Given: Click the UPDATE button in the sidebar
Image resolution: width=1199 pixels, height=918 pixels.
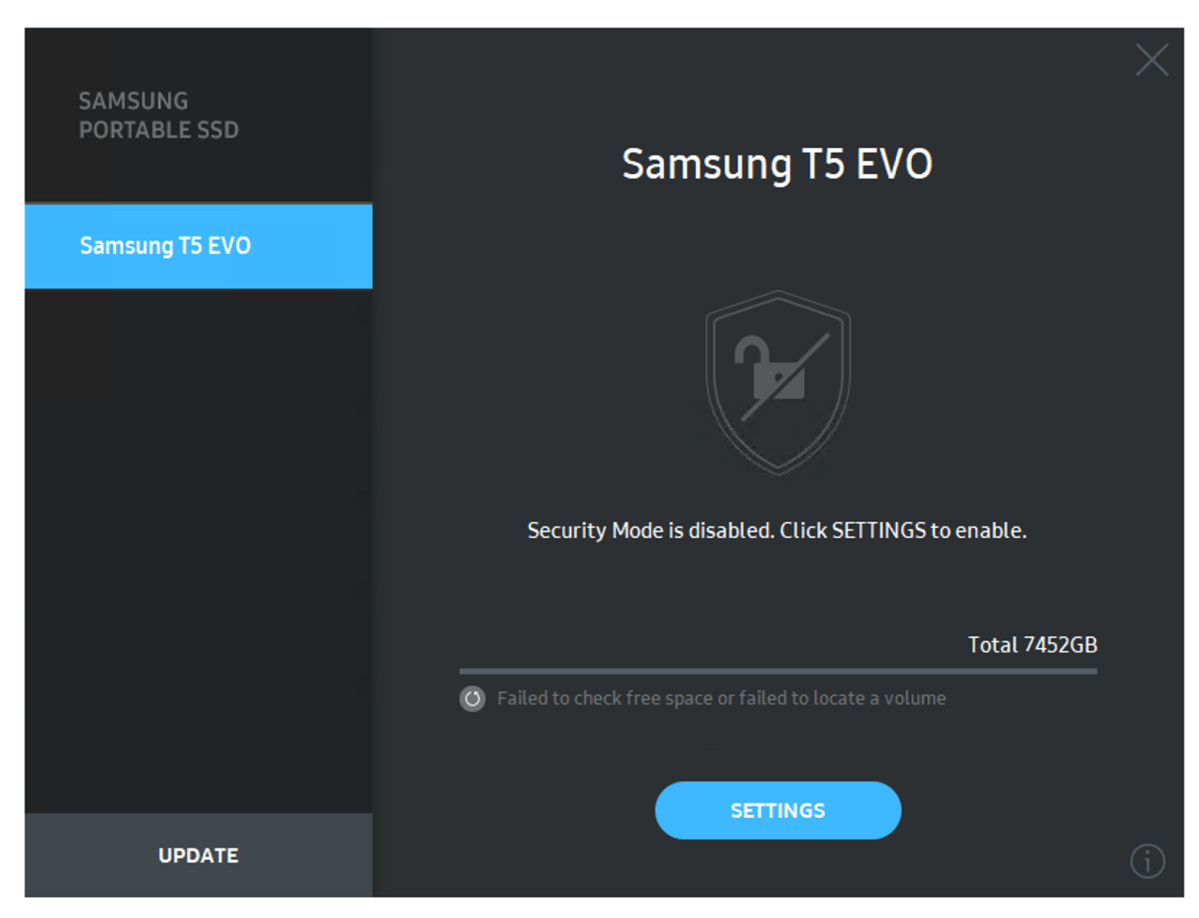Looking at the screenshot, I should (199, 855).
